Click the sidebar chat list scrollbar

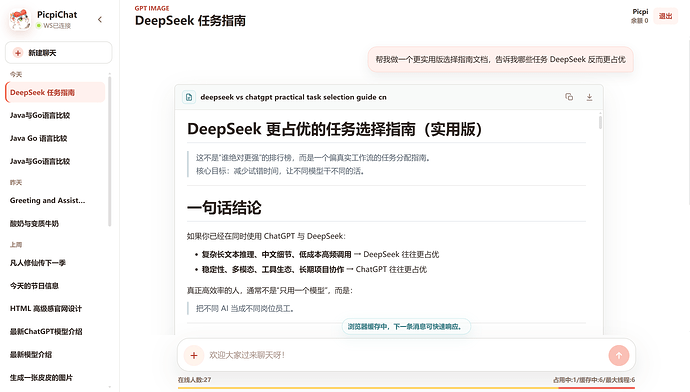click(110, 152)
